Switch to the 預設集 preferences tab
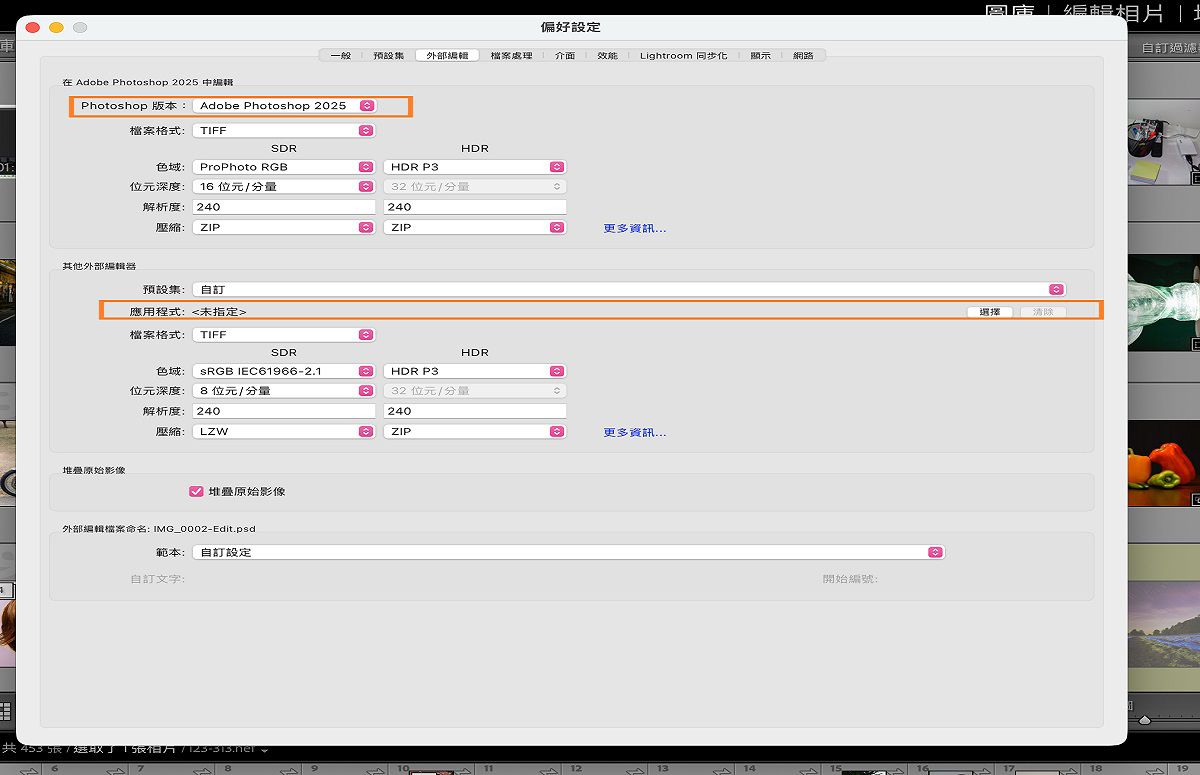The image size is (1200, 775). click(x=388, y=55)
